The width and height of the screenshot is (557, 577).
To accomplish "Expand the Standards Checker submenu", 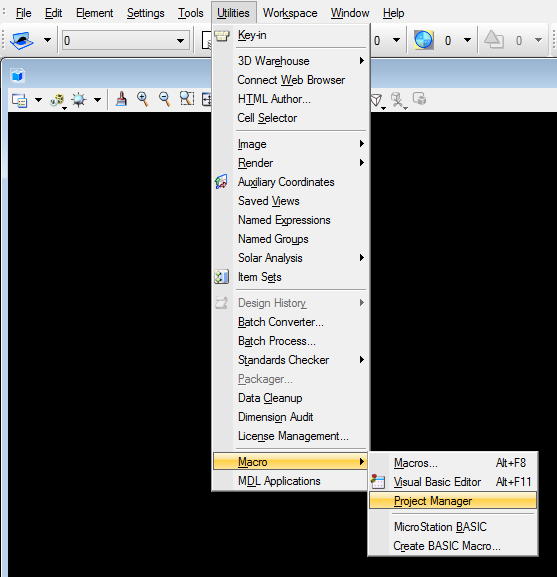I will coord(362,360).
